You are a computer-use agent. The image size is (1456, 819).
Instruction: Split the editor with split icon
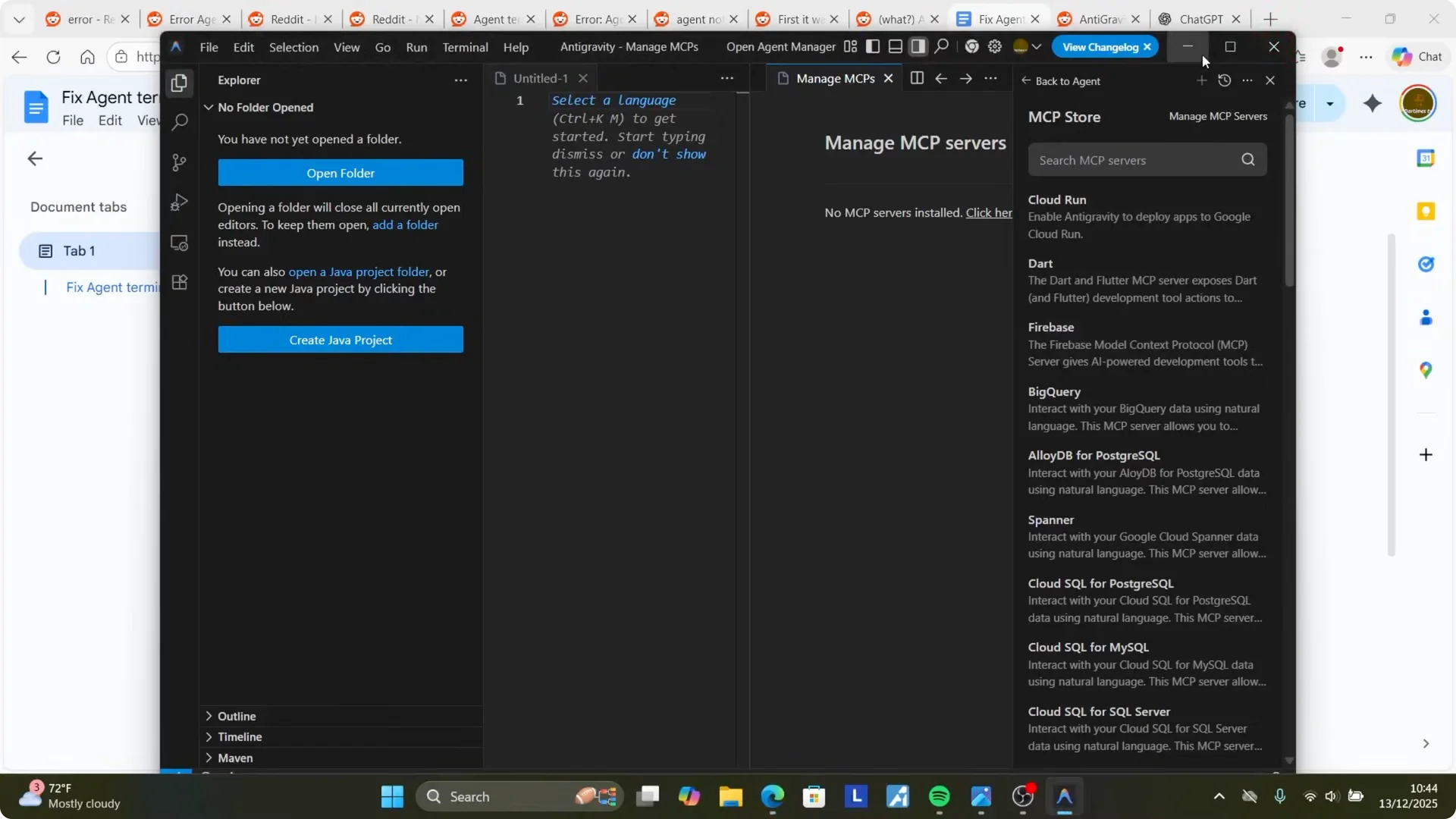917,78
